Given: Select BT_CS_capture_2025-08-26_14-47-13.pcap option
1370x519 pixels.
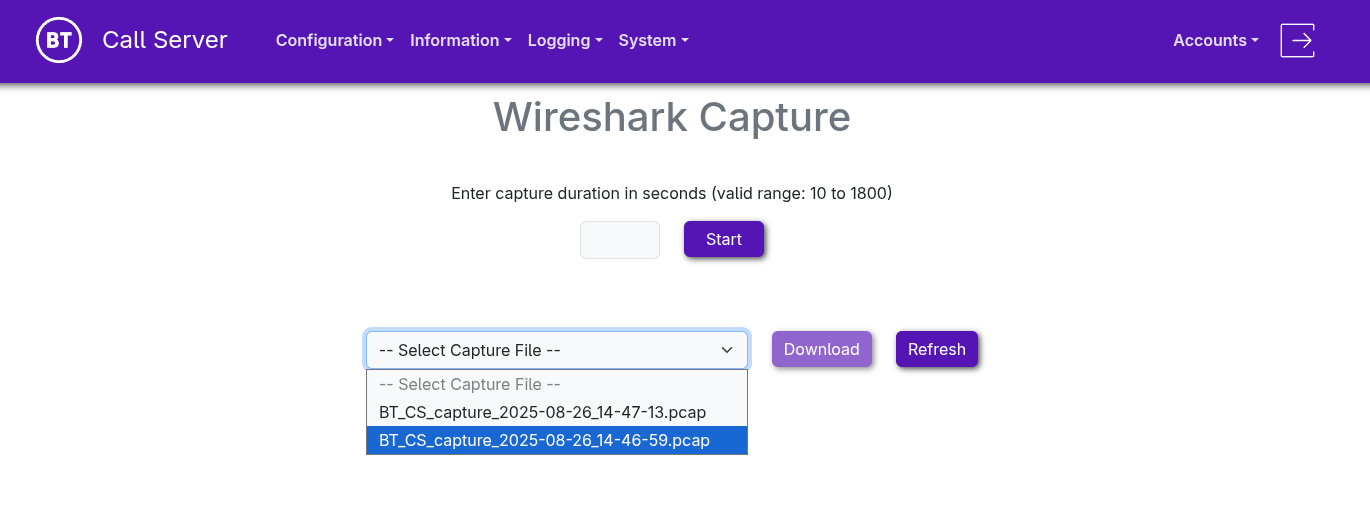Looking at the screenshot, I should (x=557, y=412).
